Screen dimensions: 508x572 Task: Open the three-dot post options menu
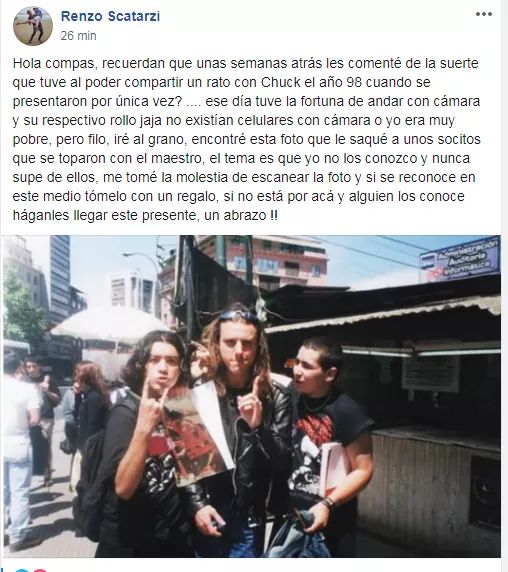(x=484, y=14)
